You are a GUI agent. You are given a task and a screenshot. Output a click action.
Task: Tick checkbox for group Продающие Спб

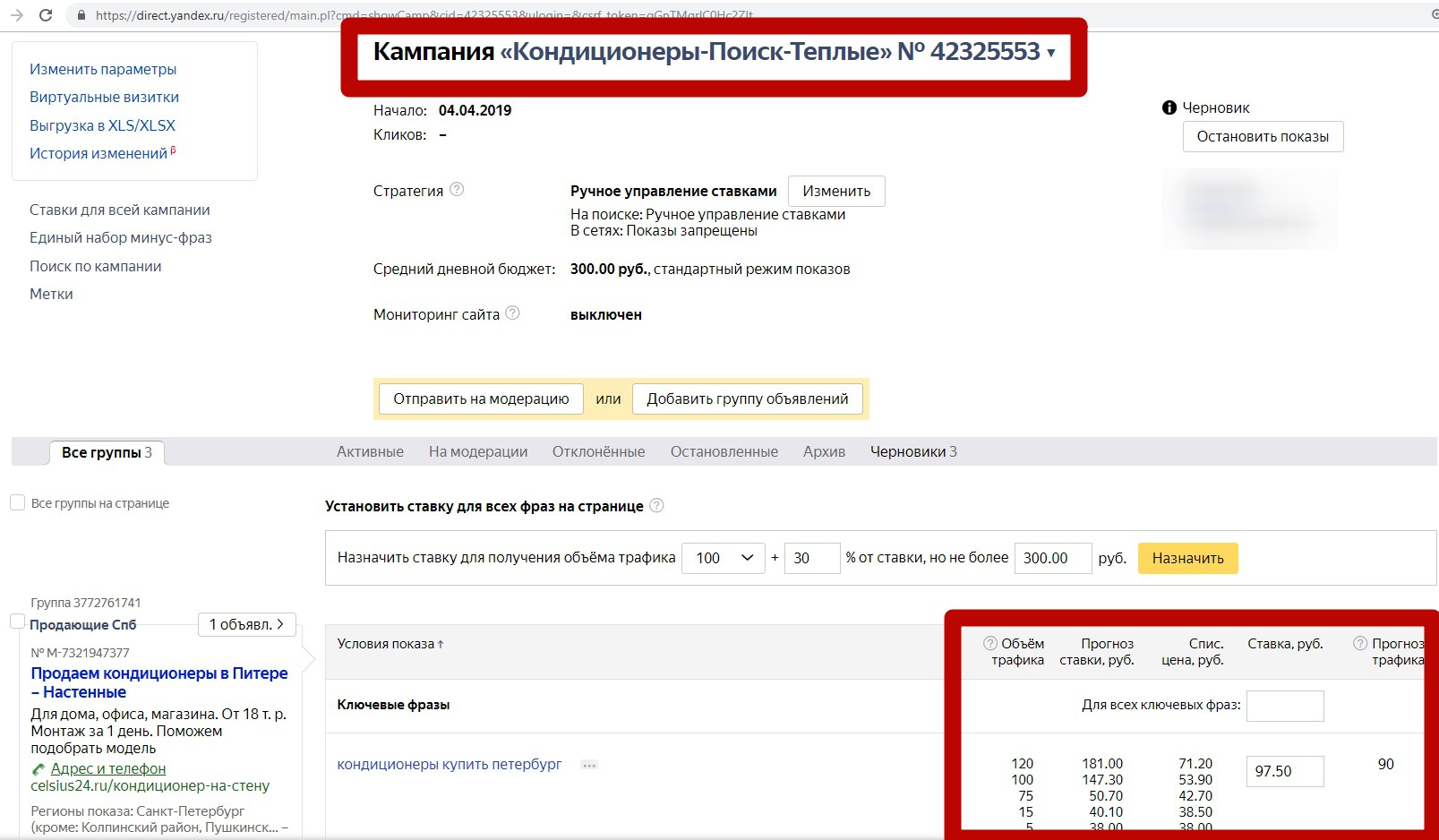click(17, 621)
